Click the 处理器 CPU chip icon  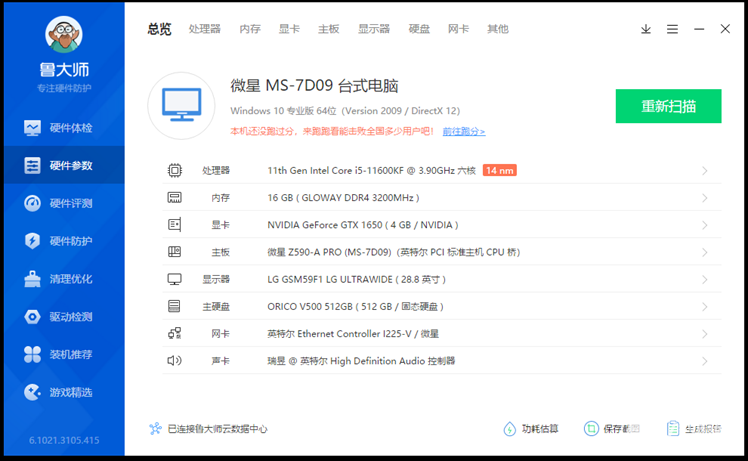point(175,170)
